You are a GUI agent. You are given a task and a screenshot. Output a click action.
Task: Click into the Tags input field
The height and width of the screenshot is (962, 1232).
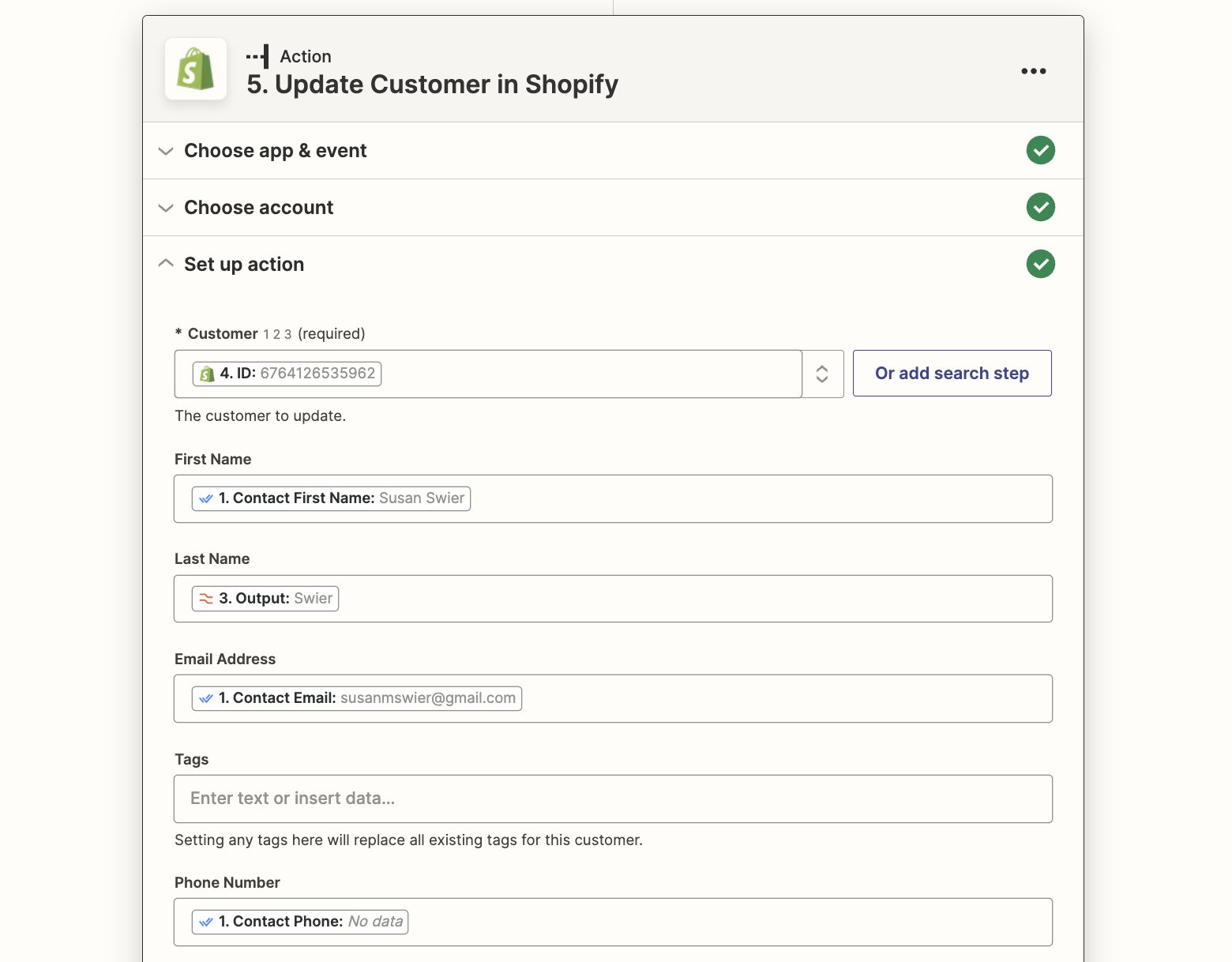click(613, 799)
